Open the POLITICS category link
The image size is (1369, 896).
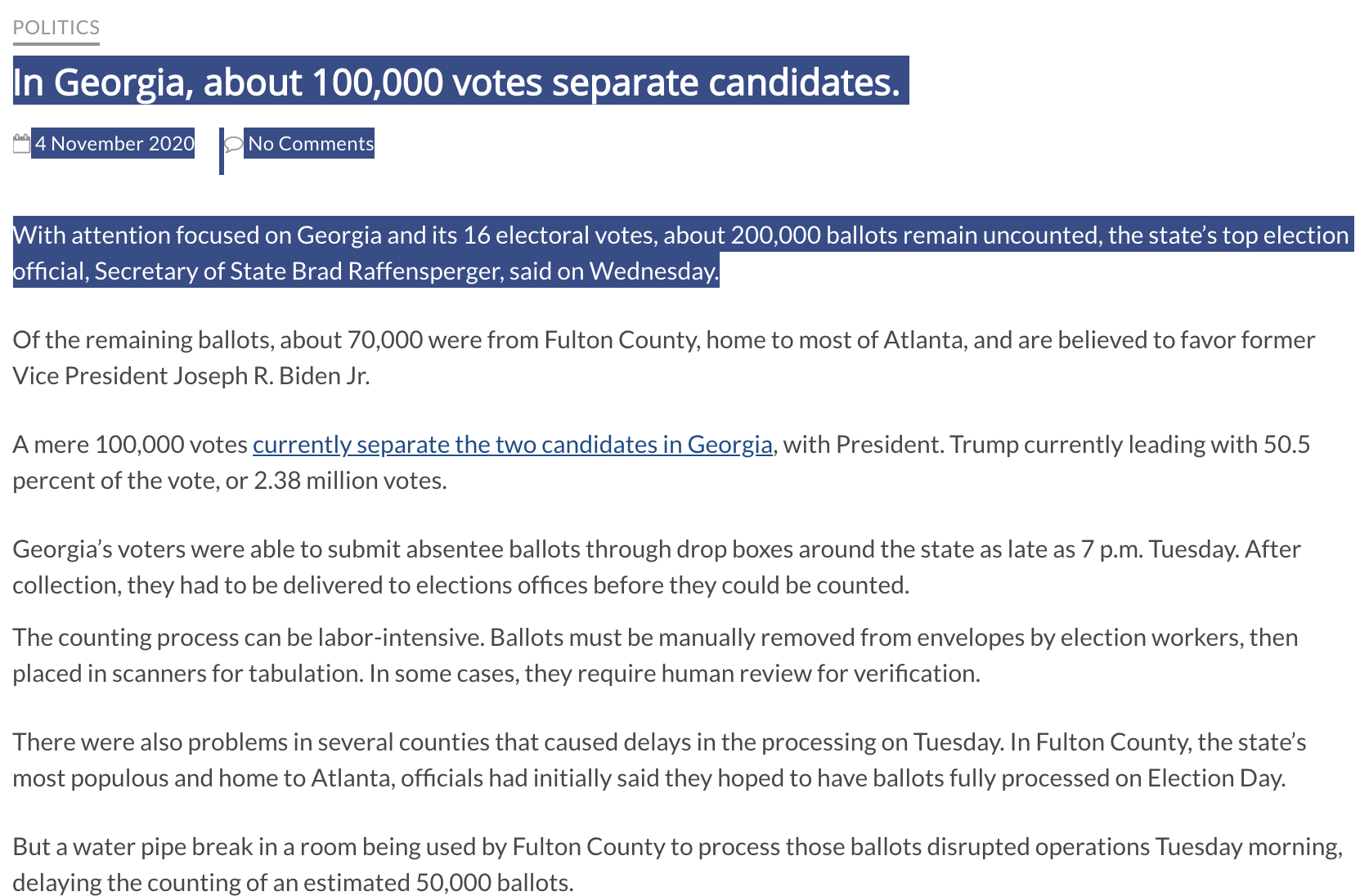point(56,28)
